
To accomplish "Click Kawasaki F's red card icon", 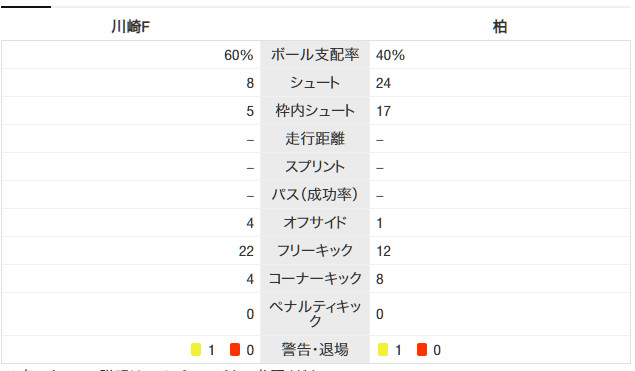I will tap(235, 350).
